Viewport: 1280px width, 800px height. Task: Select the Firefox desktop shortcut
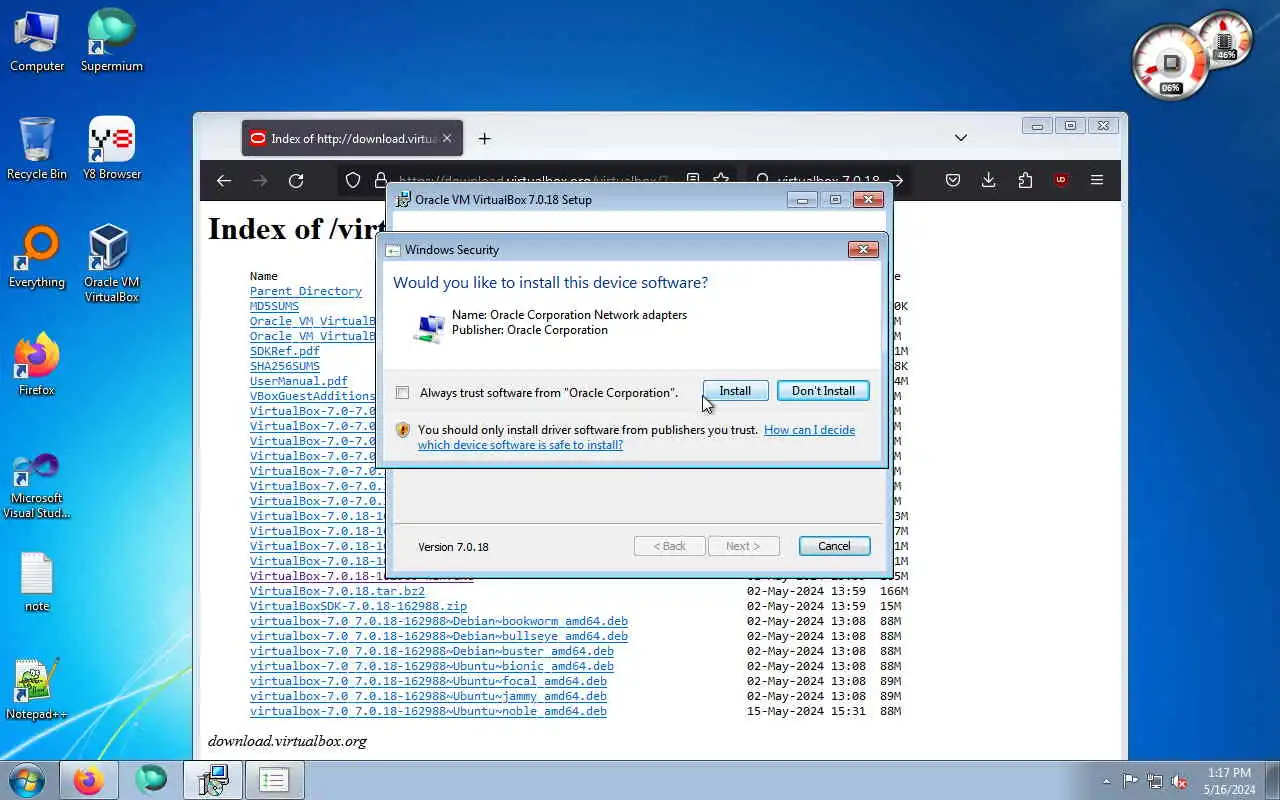pyautogui.click(x=37, y=365)
